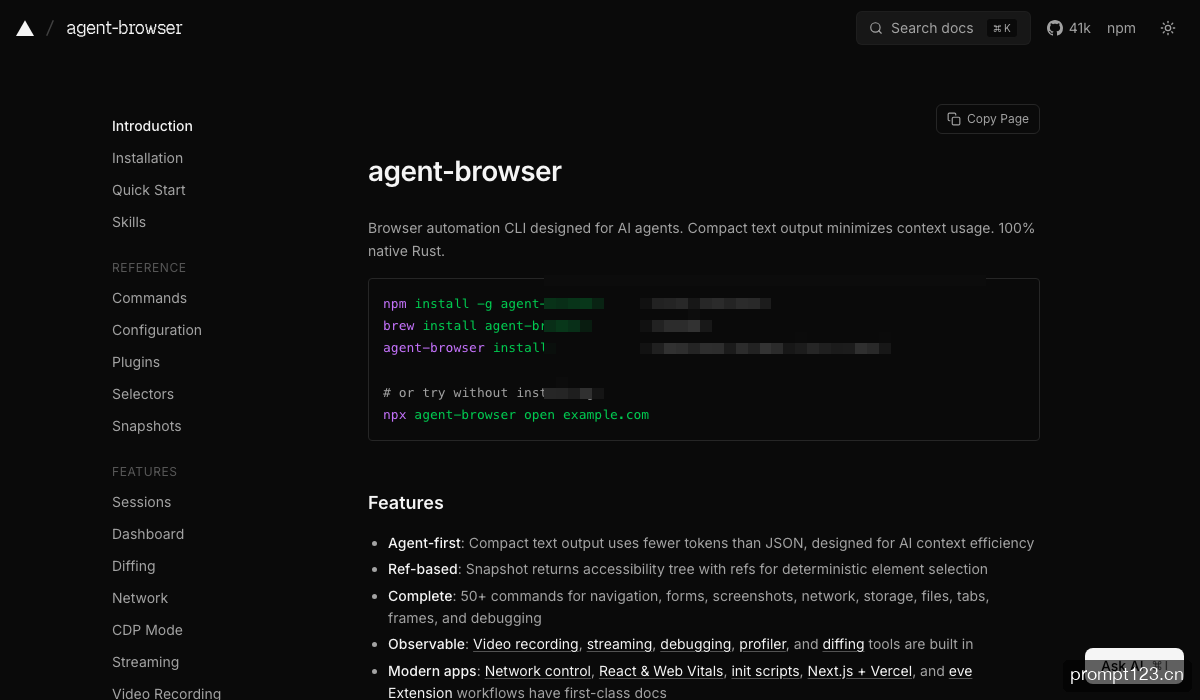The width and height of the screenshot is (1200, 700).
Task: Open React & Web Vitals link
Action: (x=661, y=671)
